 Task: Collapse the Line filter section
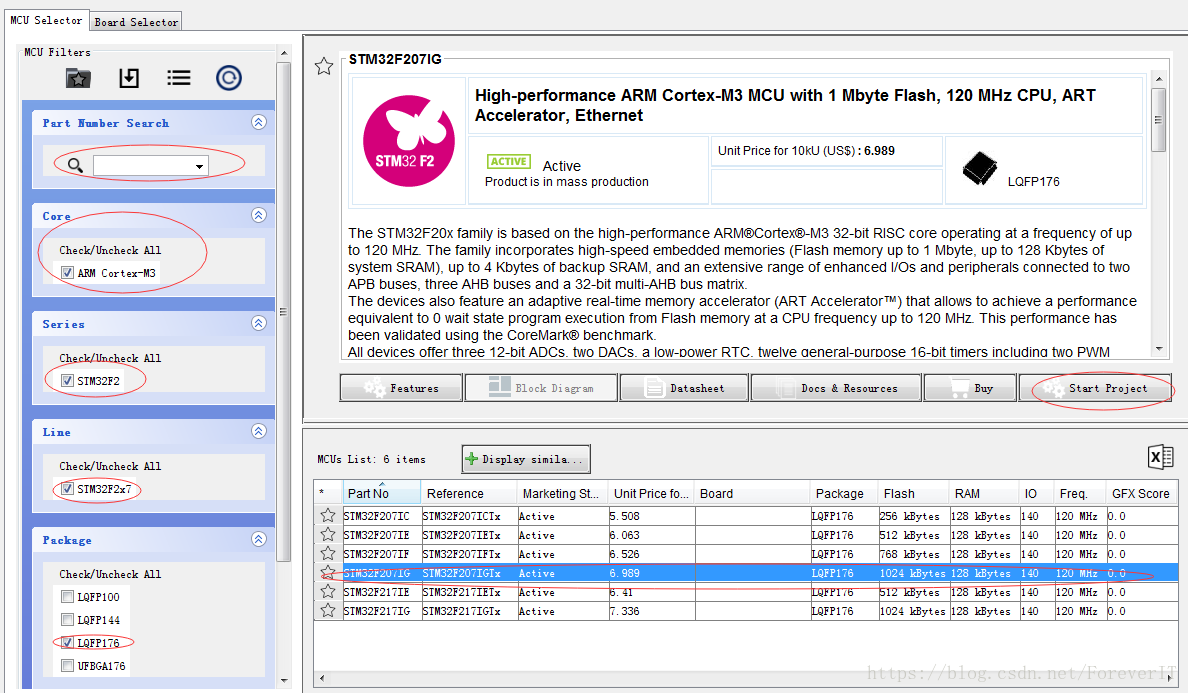[x=258, y=431]
